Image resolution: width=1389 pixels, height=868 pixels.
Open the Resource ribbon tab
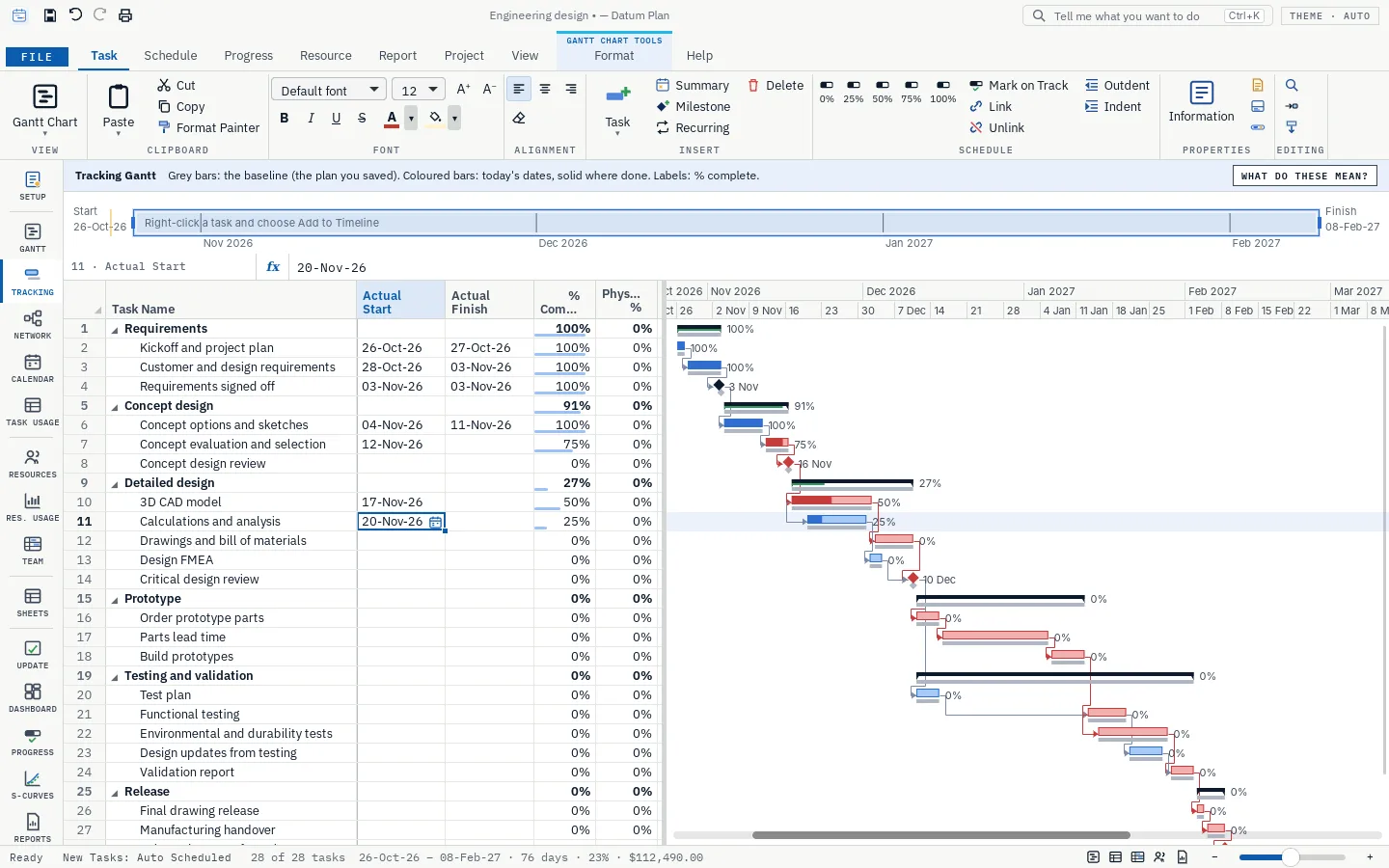pos(326,56)
